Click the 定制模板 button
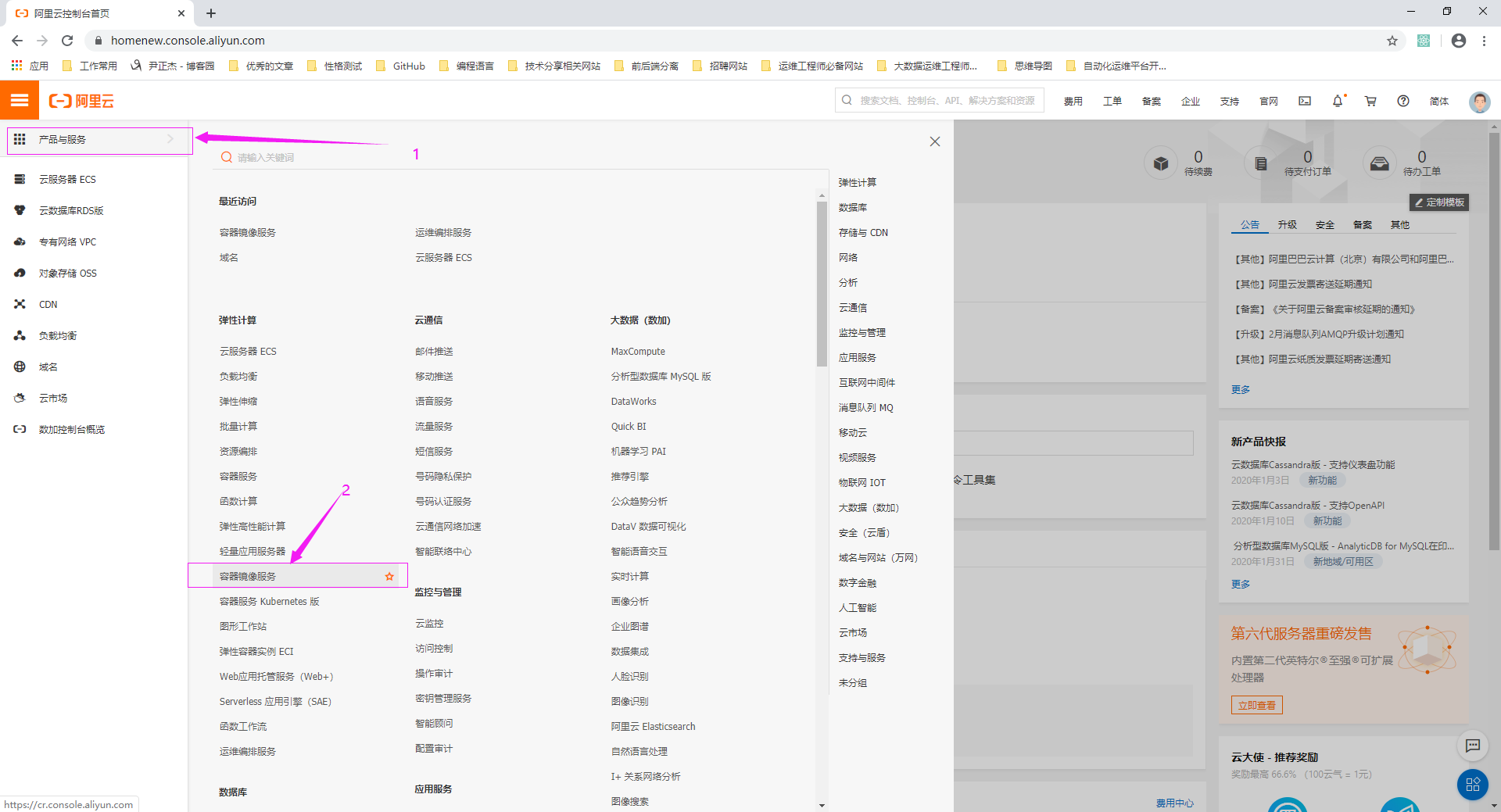 [1439, 202]
